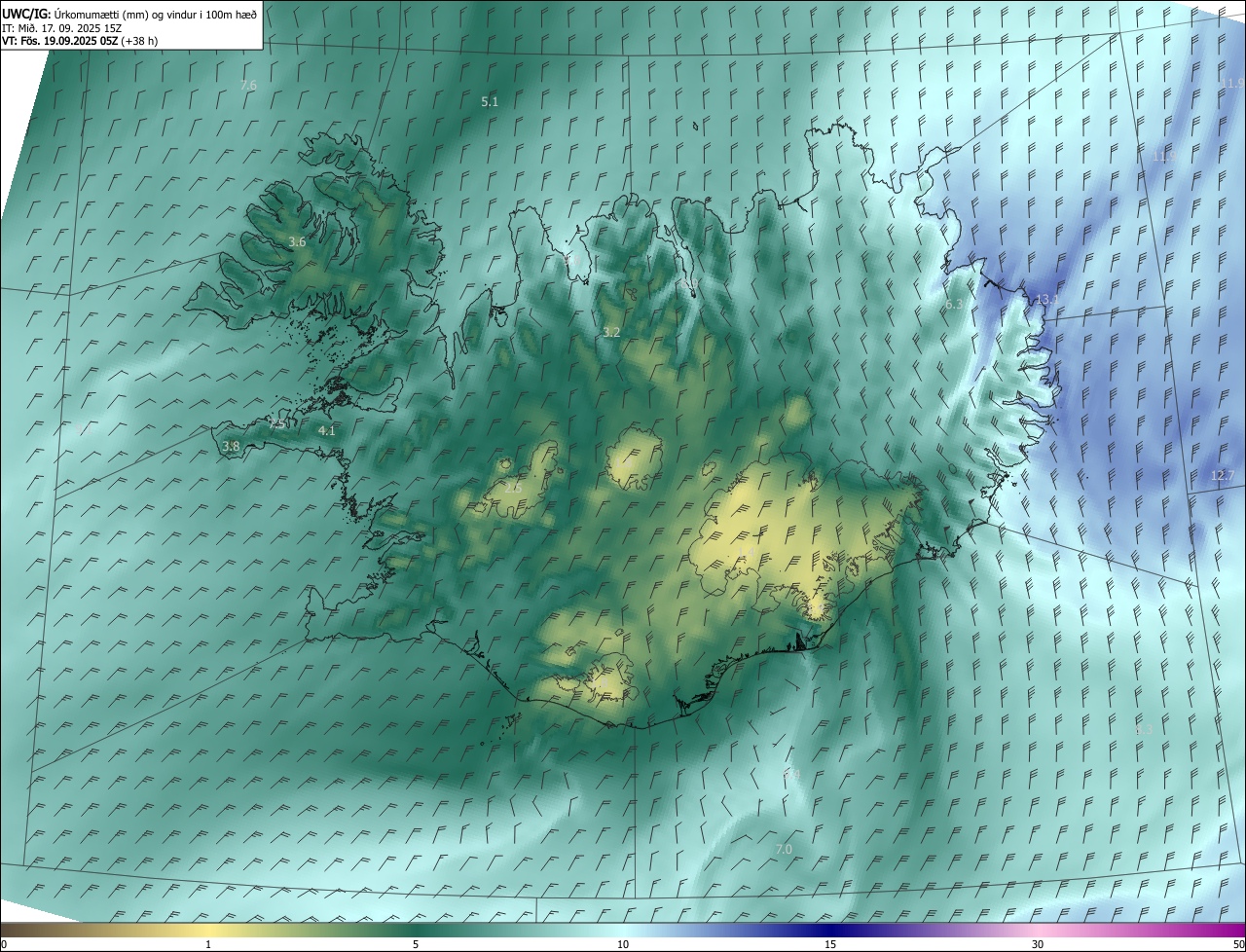Click the map value 7.5

[277, 424]
